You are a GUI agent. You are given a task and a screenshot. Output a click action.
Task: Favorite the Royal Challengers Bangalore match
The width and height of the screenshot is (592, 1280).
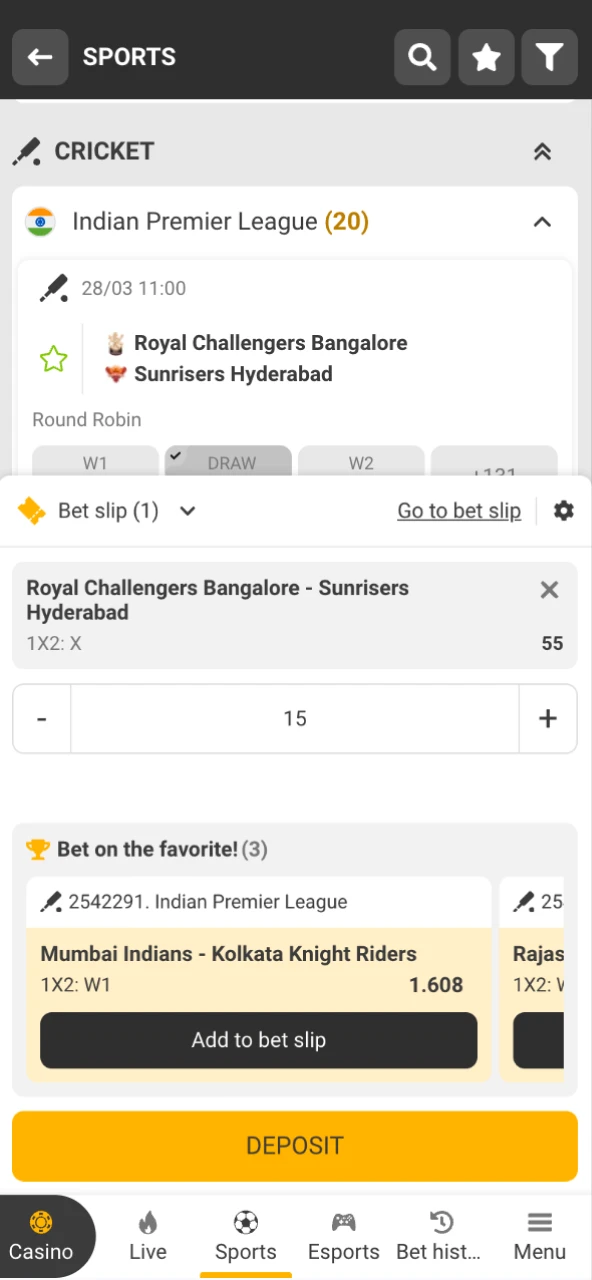point(53,358)
